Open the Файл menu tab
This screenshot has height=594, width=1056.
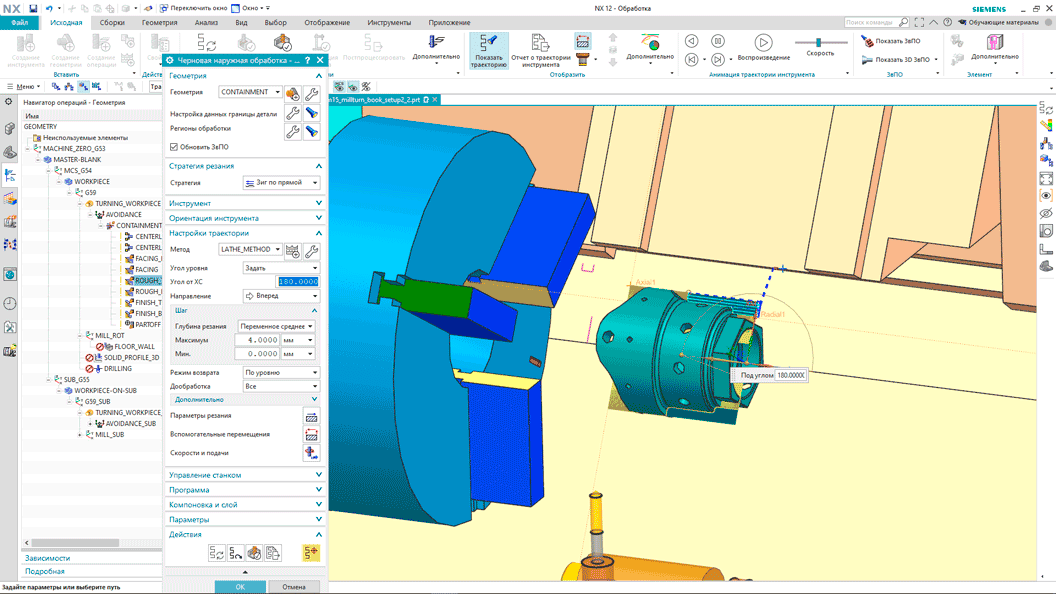point(20,22)
